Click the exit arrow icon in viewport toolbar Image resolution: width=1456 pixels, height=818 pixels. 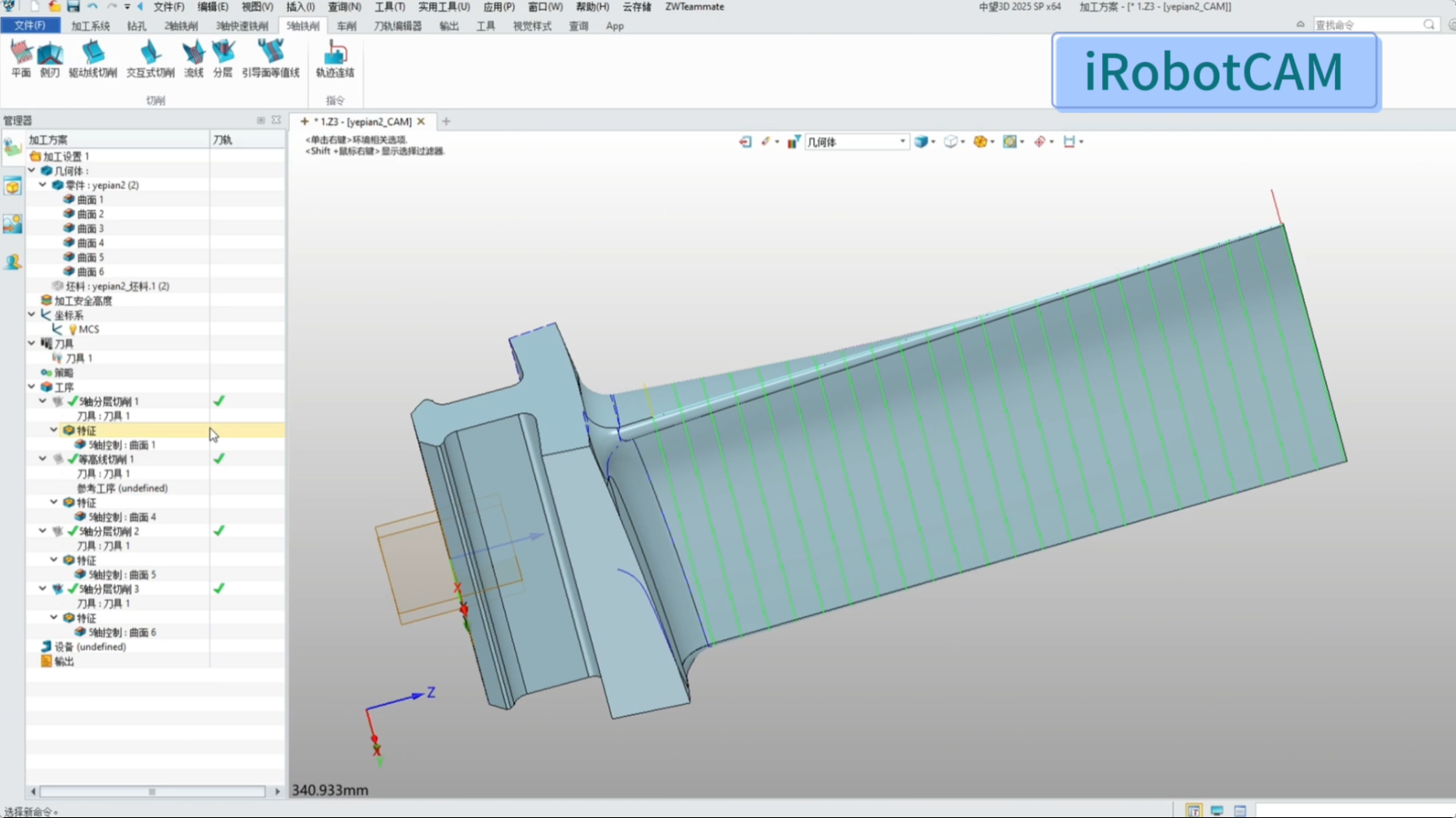pyautogui.click(x=745, y=142)
